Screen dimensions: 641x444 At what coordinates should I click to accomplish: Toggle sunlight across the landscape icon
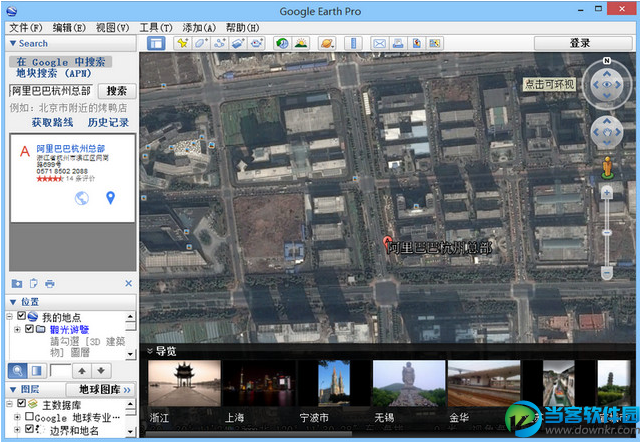click(300, 43)
